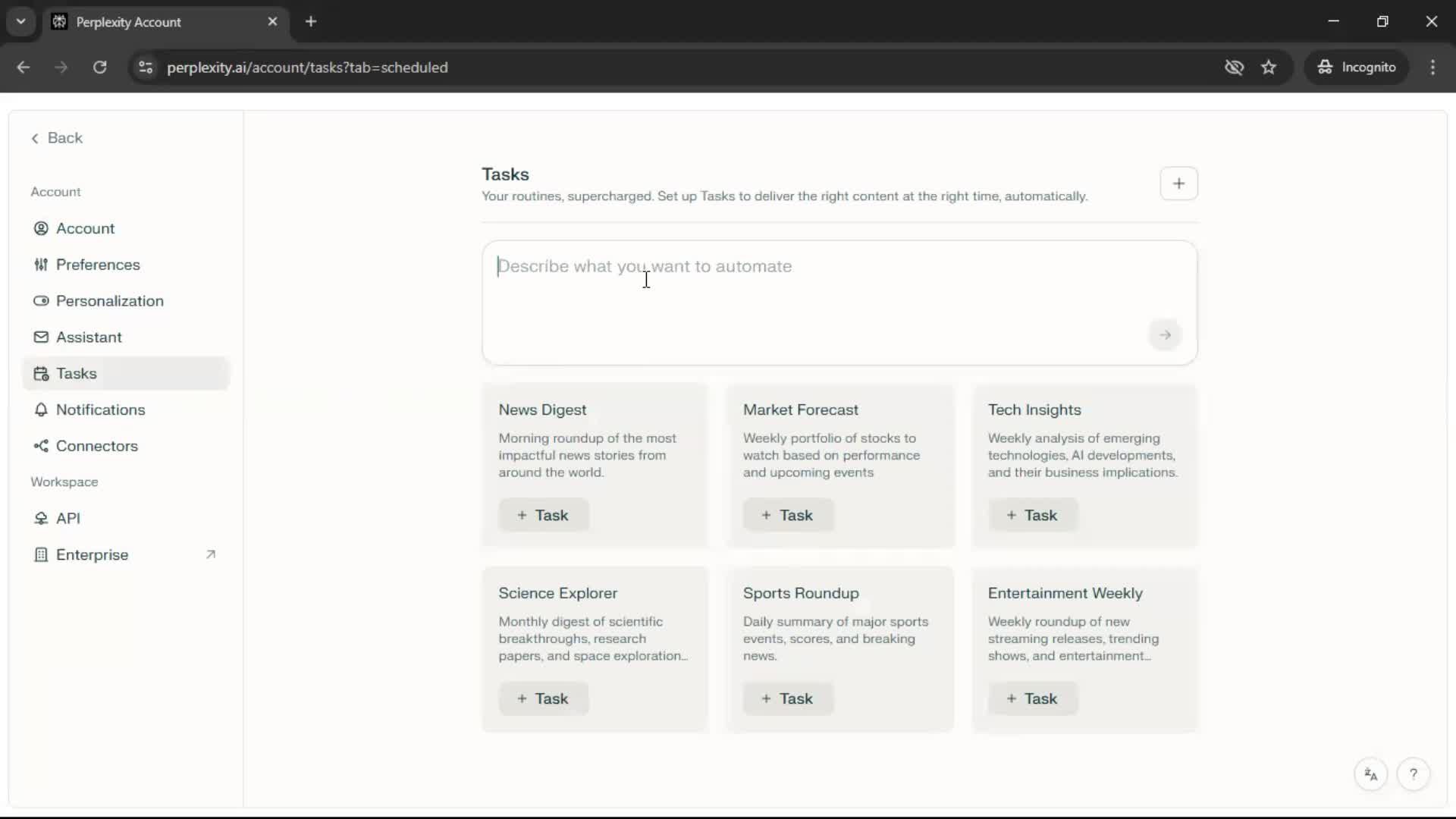This screenshot has width=1456, height=819.
Task: Add the Market Forecast task
Action: pyautogui.click(x=788, y=516)
